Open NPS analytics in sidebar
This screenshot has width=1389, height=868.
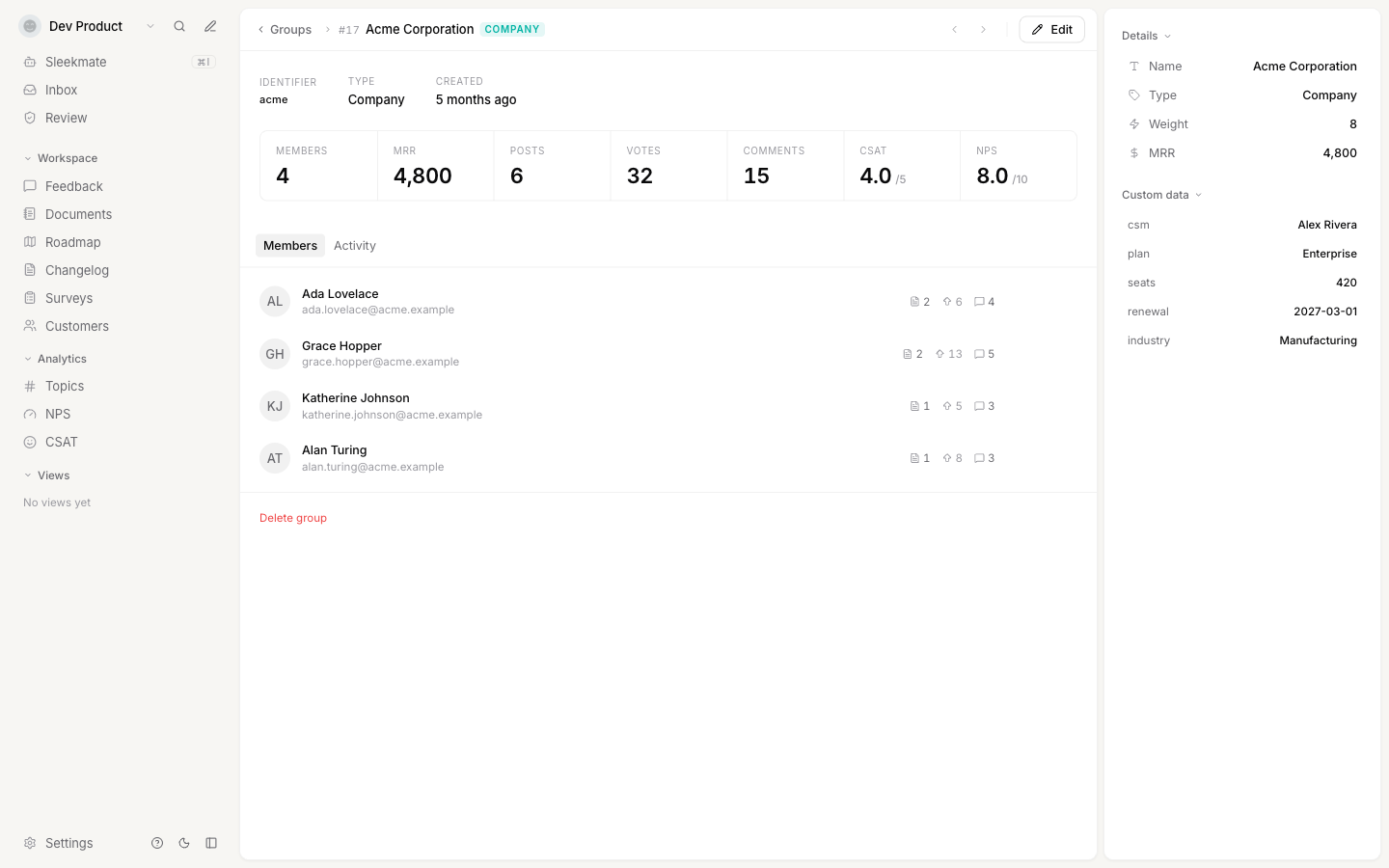(x=119, y=414)
